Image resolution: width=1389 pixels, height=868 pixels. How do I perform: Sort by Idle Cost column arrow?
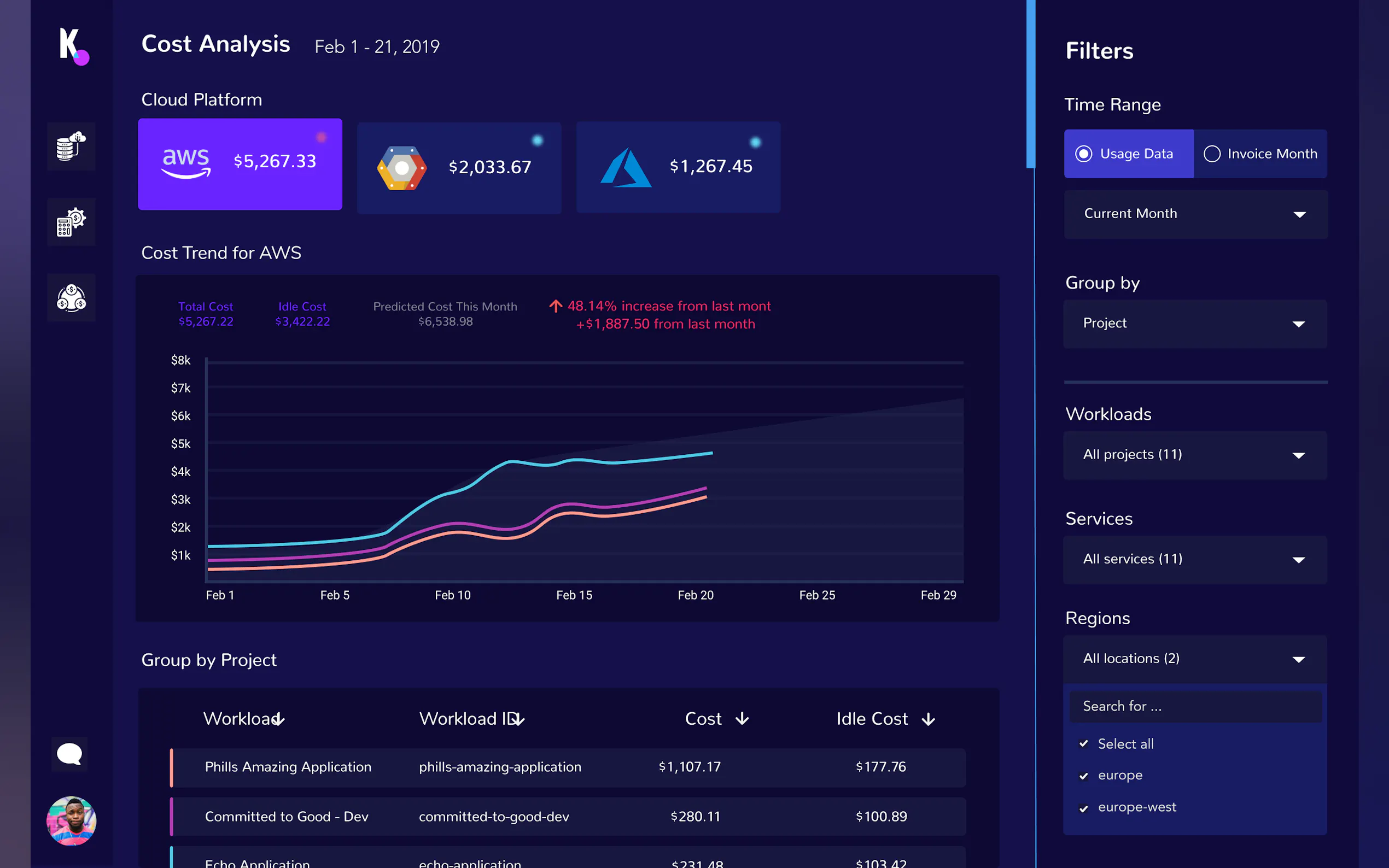click(928, 719)
